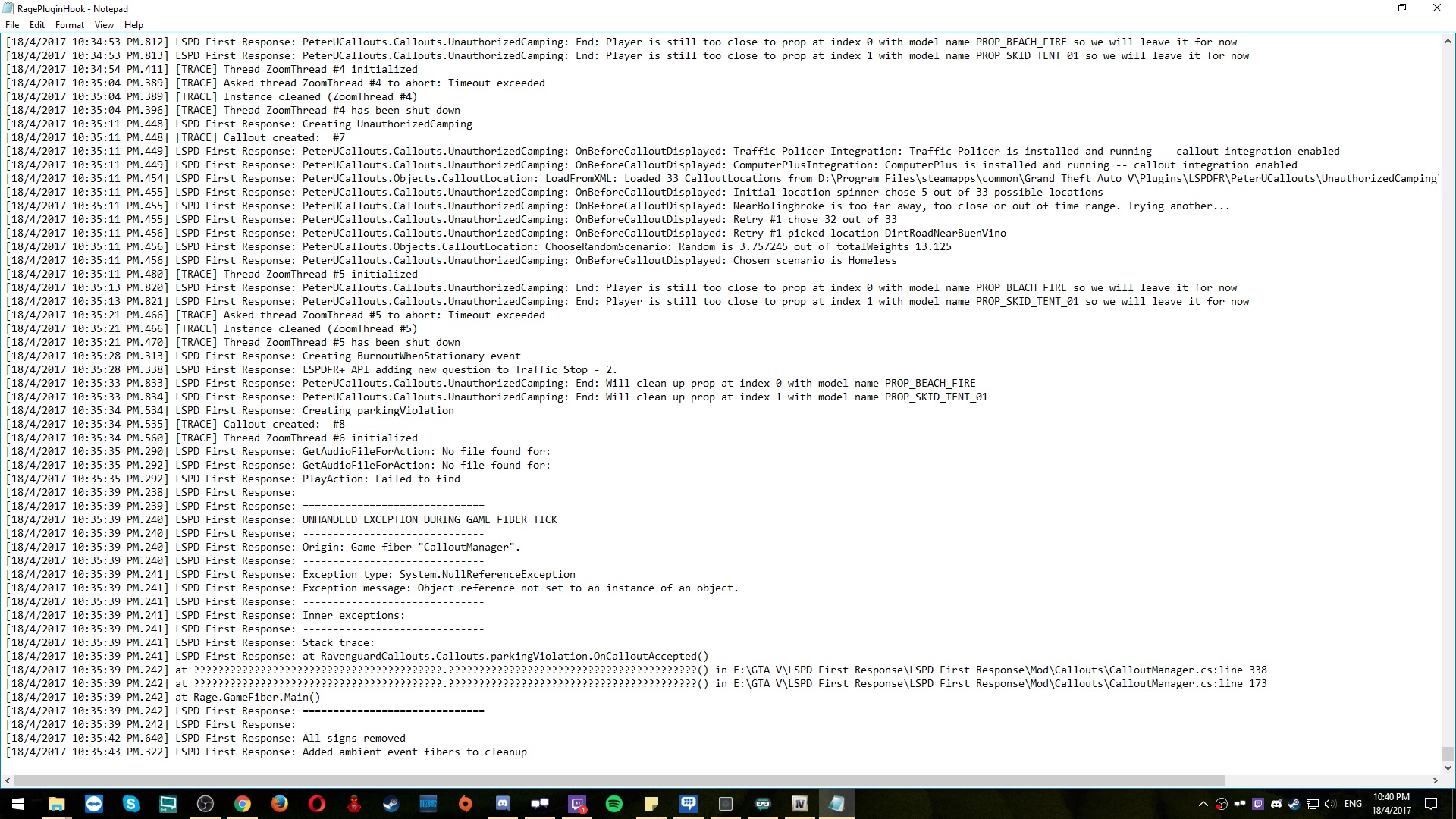
Task: Open the Format menu
Action: [x=69, y=25]
